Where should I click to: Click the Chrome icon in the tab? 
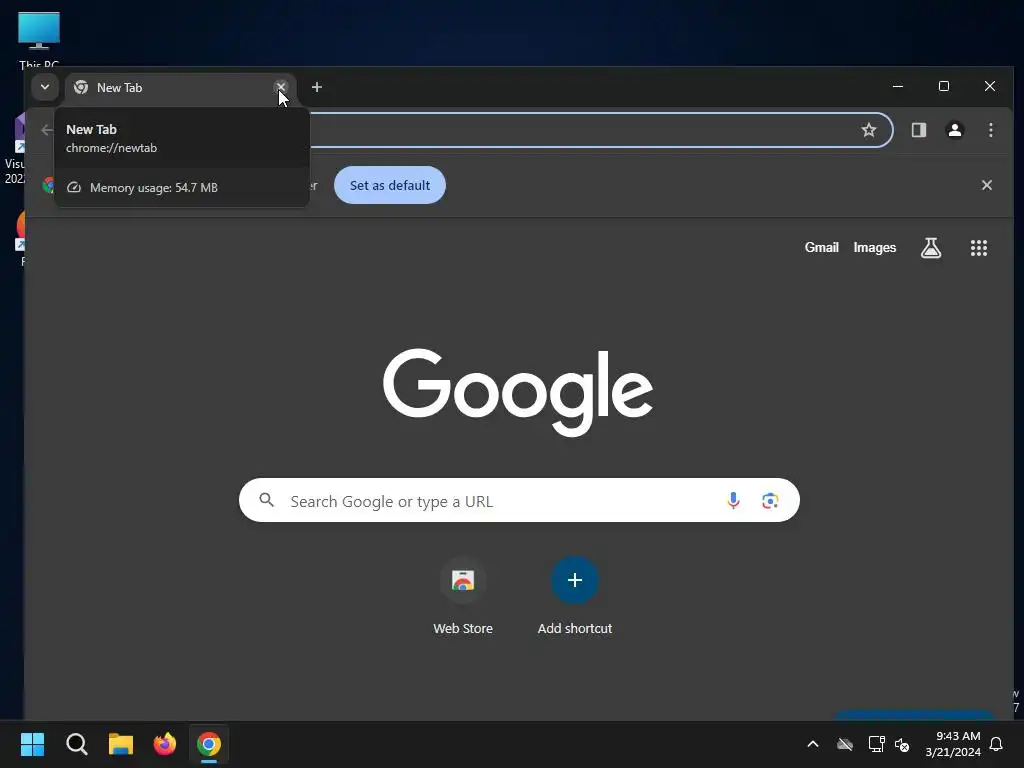click(81, 88)
